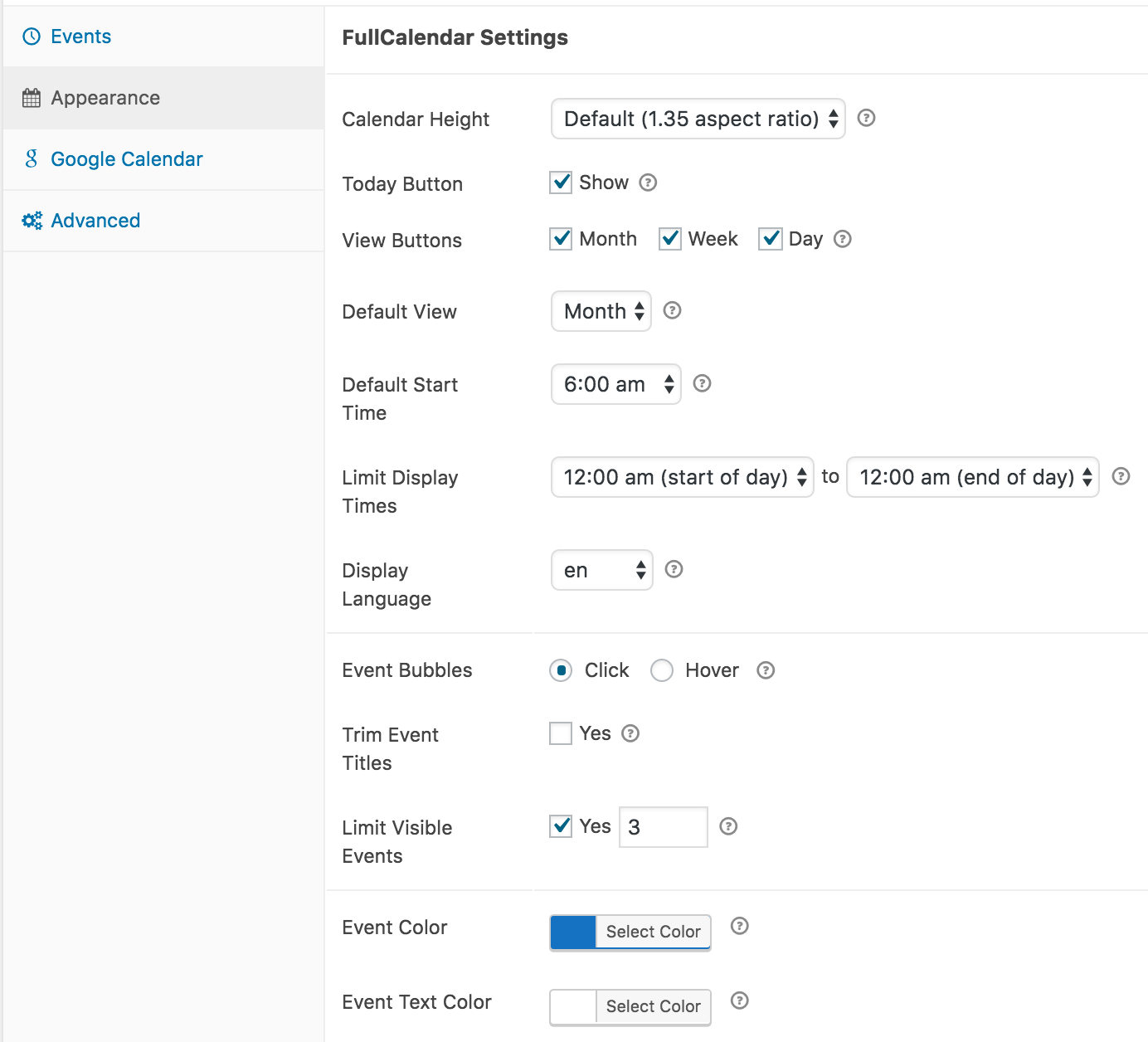Viewport: 1148px width, 1042px height.
Task: Click the gears icon beside Advanced
Action: coord(31,220)
